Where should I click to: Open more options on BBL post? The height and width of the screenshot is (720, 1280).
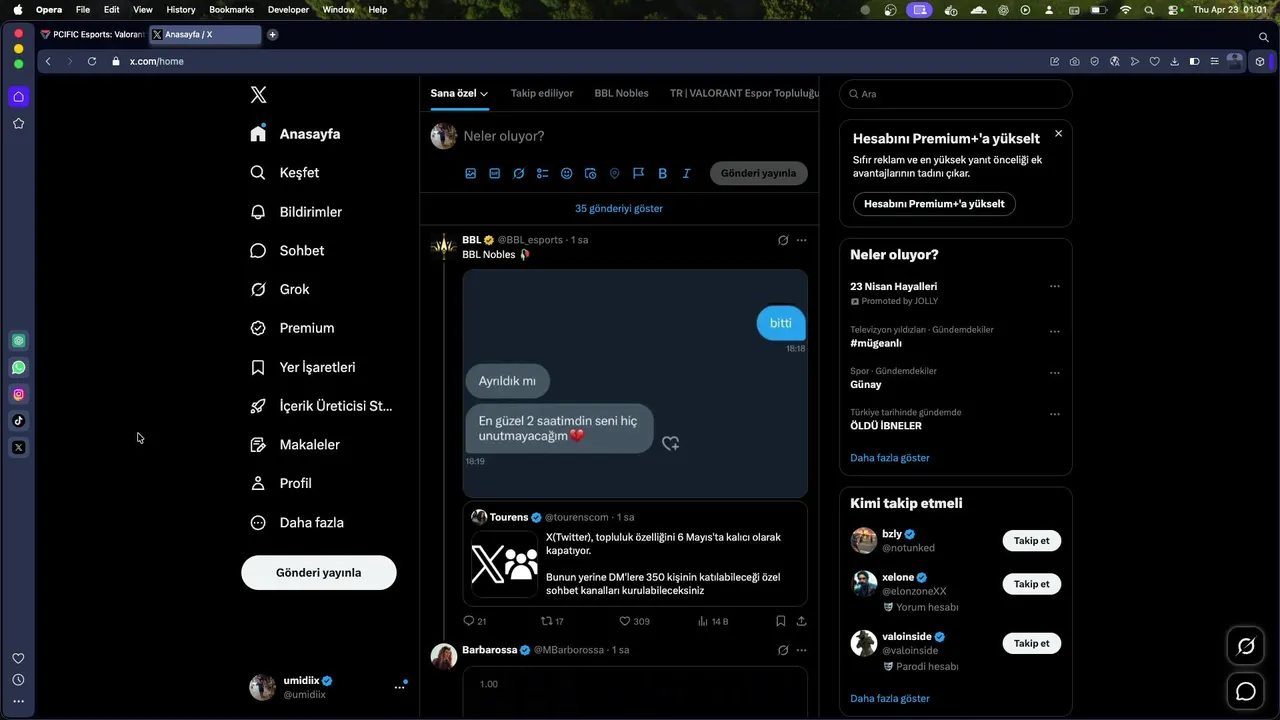(801, 240)
